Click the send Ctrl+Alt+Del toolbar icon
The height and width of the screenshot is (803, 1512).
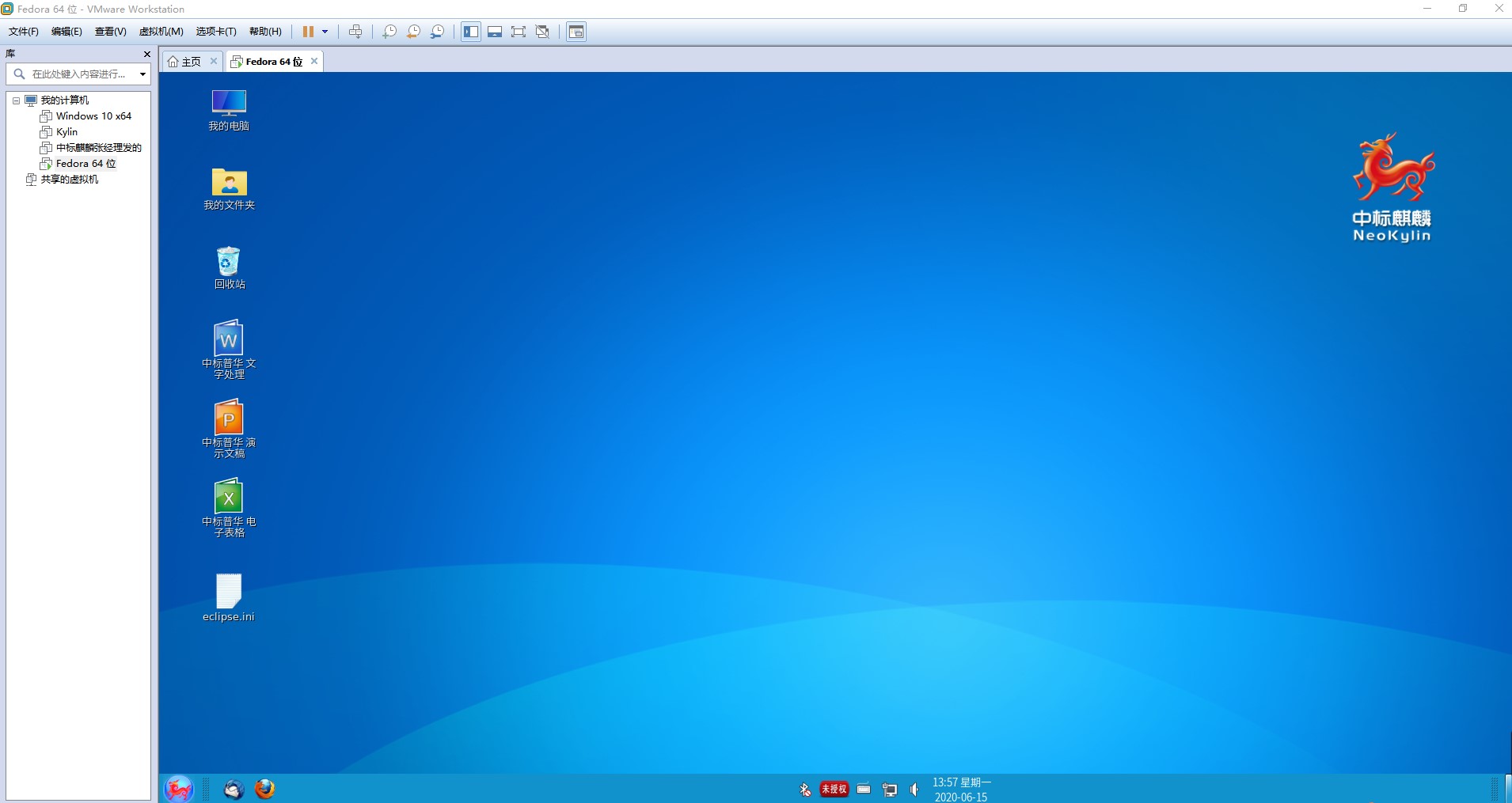(x=355, y=32)
